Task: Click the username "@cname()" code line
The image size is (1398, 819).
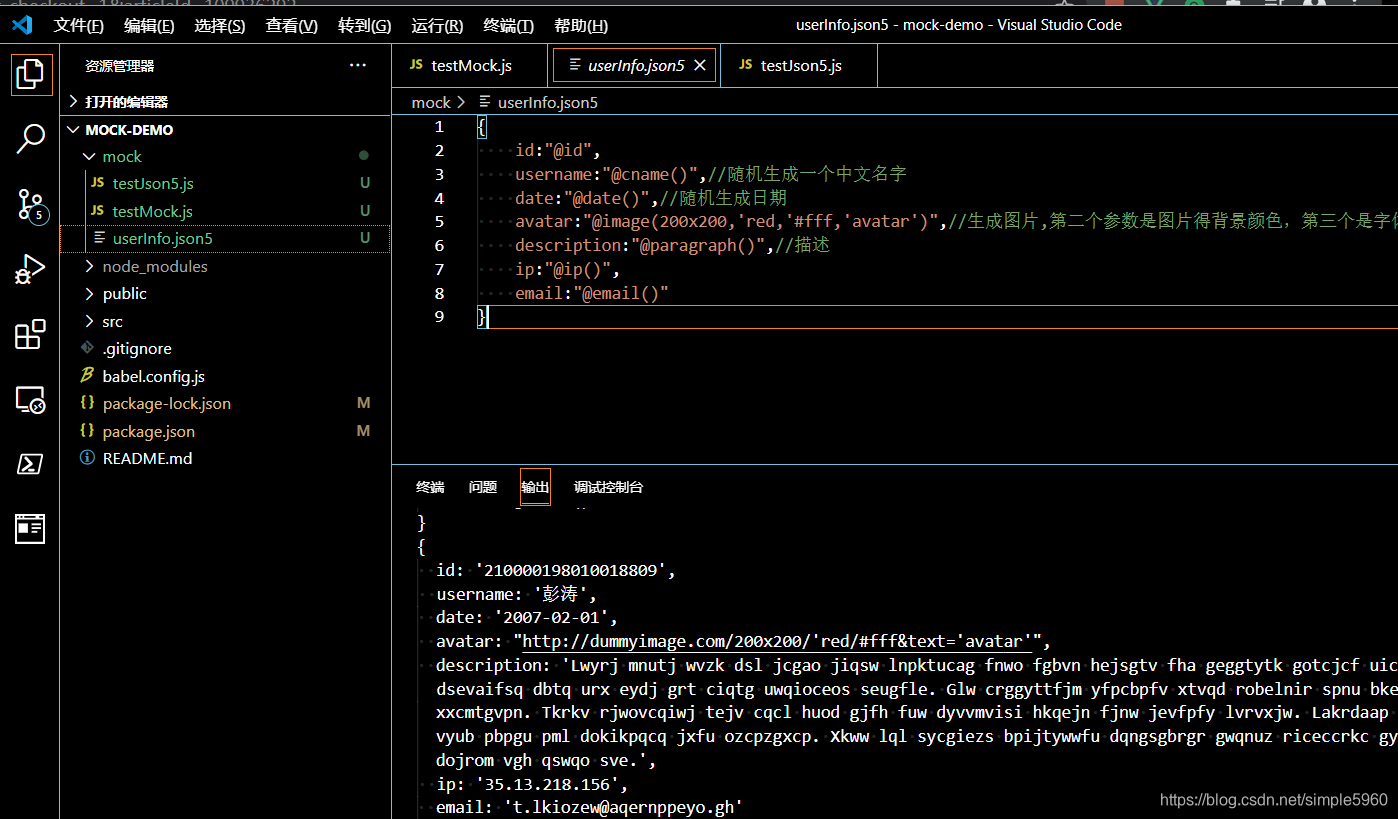Action: (710, 174)
